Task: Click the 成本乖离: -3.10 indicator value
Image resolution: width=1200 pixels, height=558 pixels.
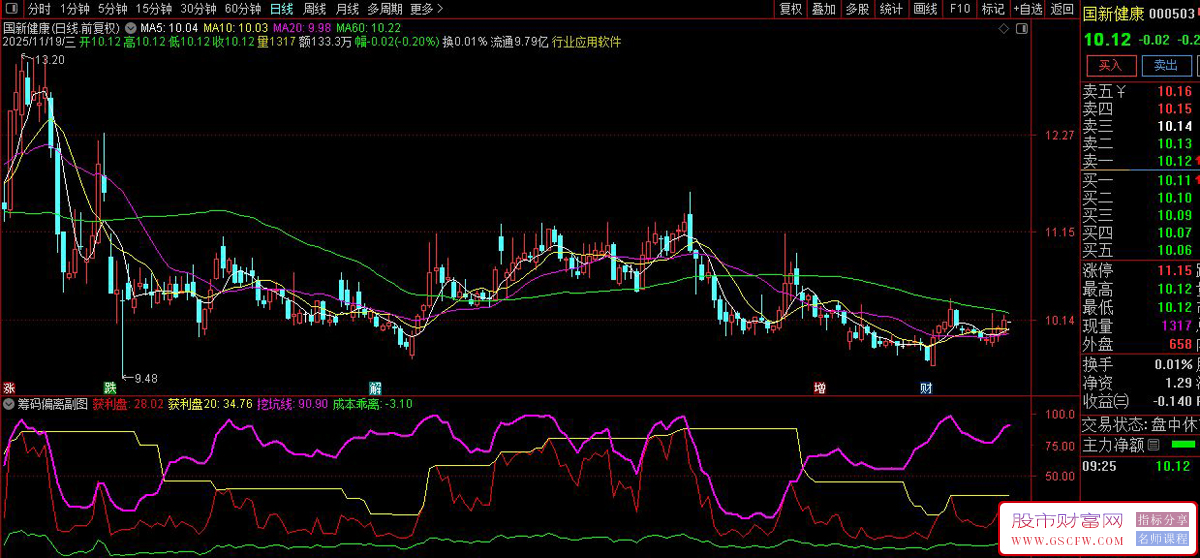Action: pos(373,404)
